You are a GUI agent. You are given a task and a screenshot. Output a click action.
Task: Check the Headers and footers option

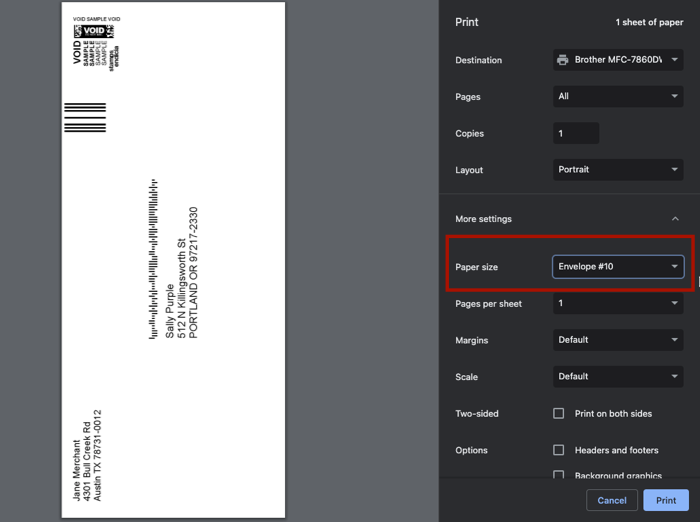(559, 450)
